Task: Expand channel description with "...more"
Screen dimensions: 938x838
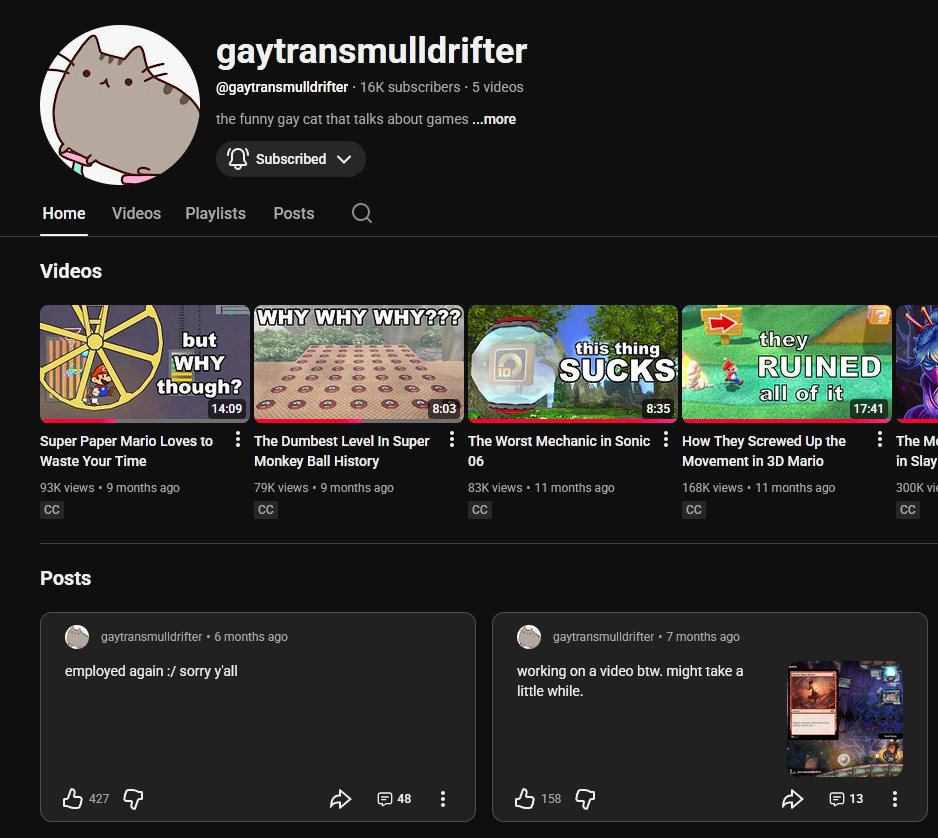Action: coord(494,119)
